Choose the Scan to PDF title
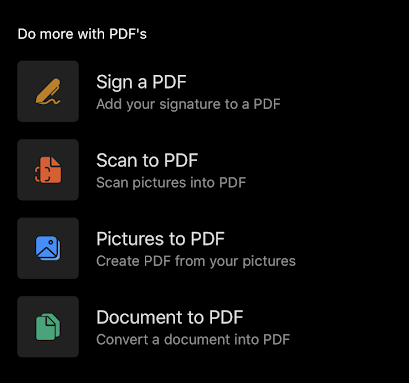Screen dimensions: 409x383 [147, 160]
